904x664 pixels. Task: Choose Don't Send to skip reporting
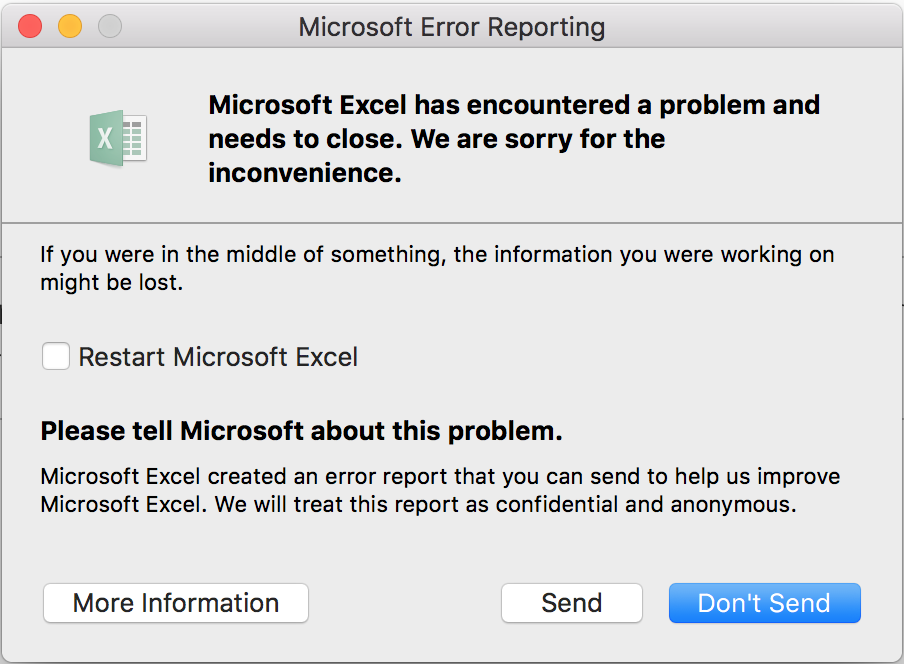click(764, 603)
